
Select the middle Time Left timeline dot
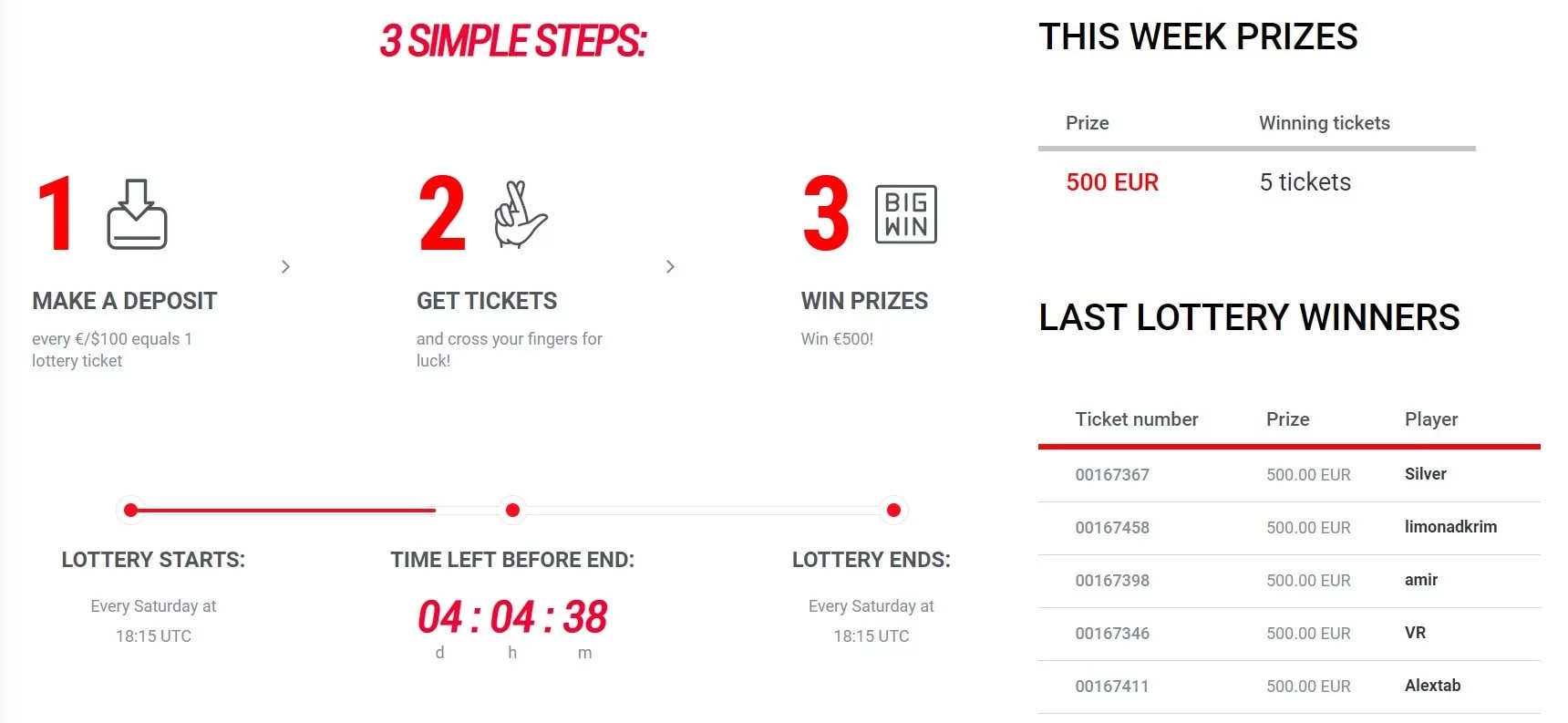click(x=512, y=510)
